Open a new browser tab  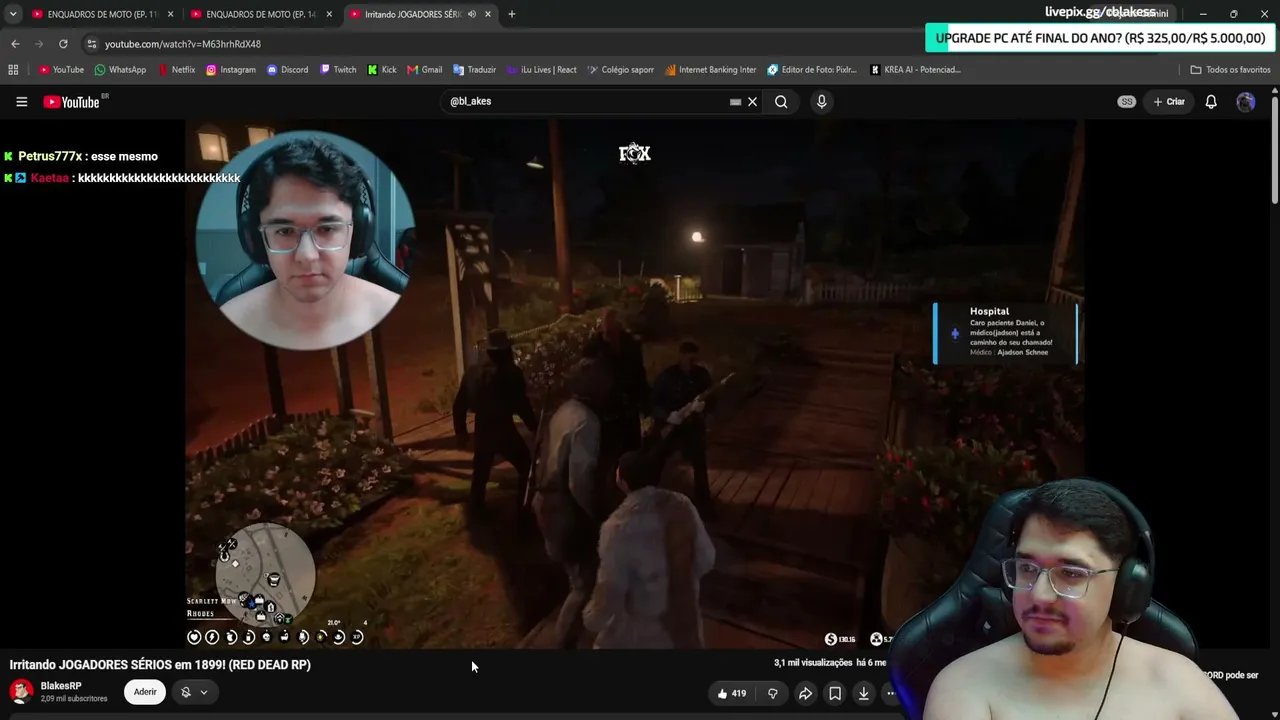click(512, 14)
